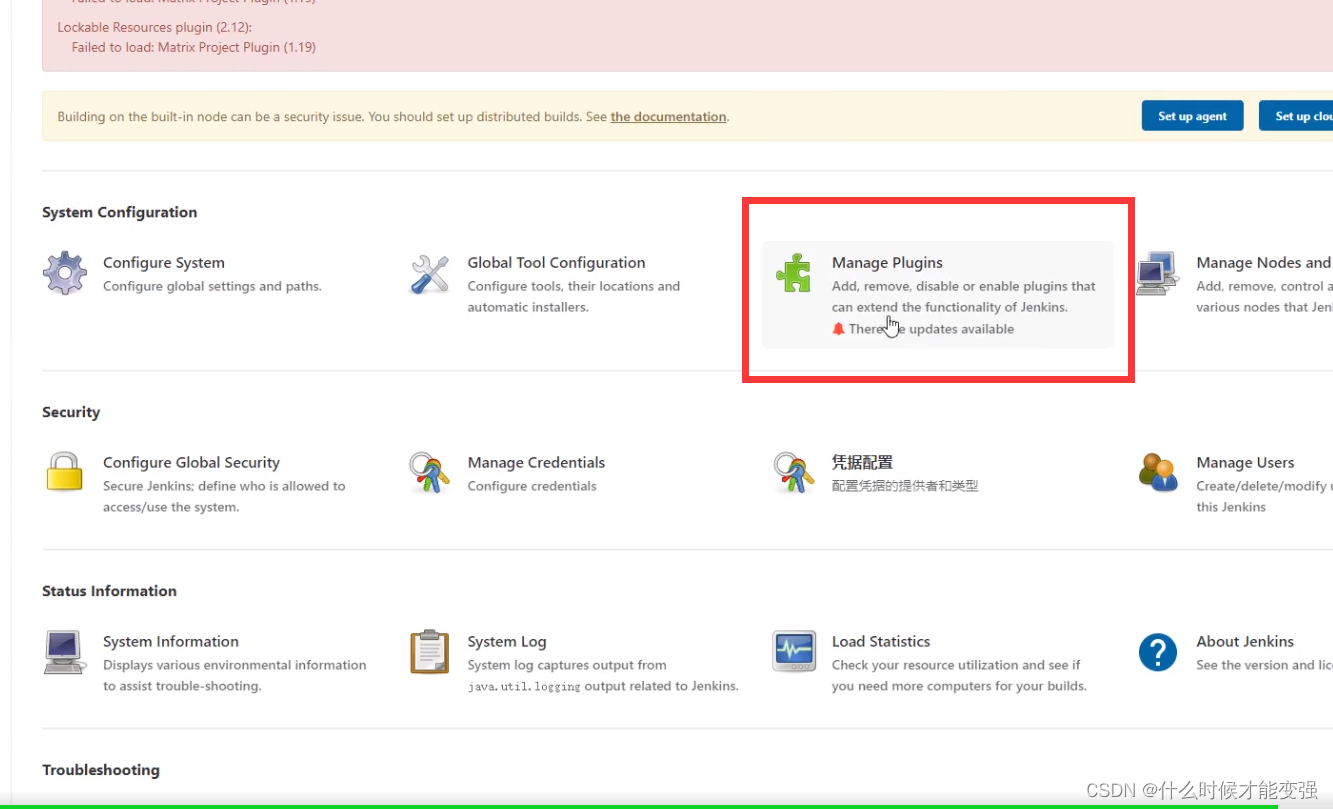Open the Manage Nodes link
Screen dimensions: 1333x809
[1264, 263]
